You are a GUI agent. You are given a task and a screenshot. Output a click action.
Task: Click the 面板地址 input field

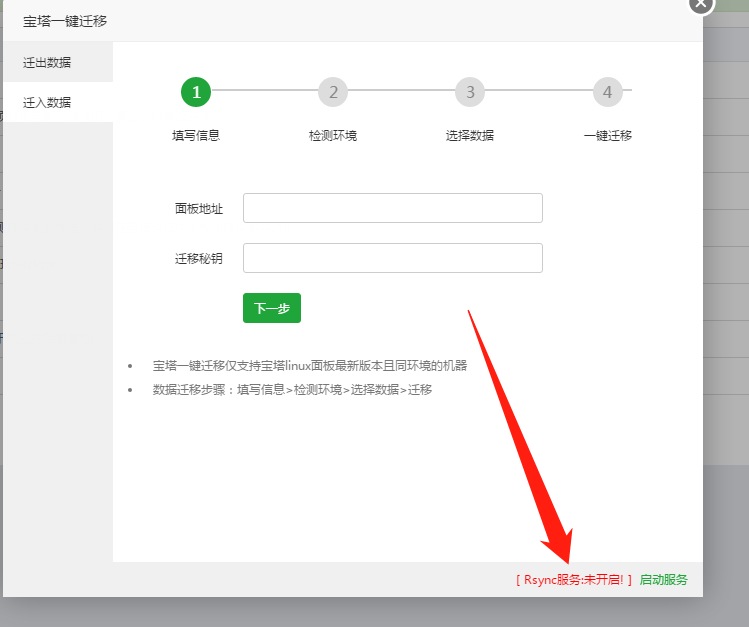coord(393,208)
